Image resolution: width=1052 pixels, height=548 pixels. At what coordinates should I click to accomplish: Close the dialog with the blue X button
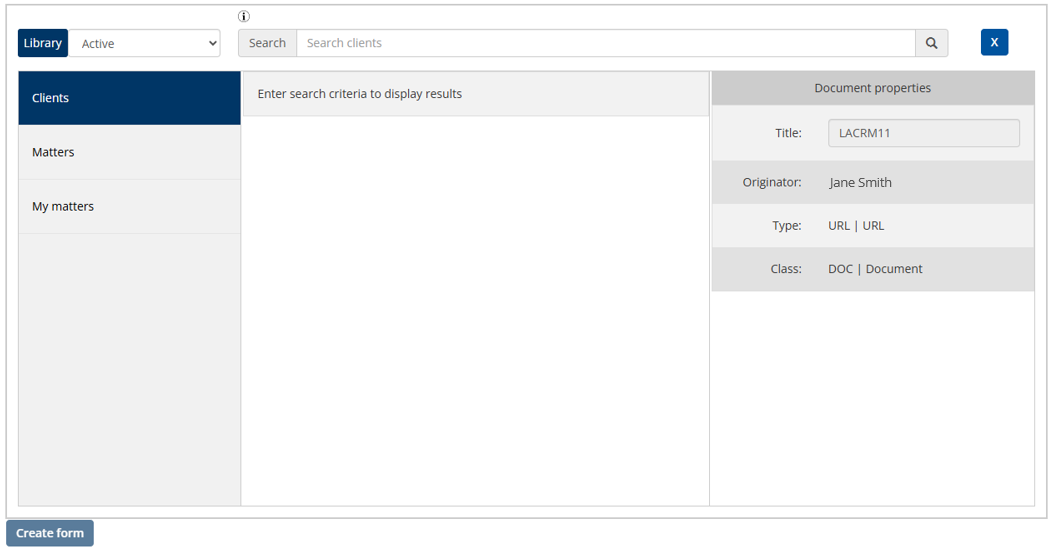994,42
